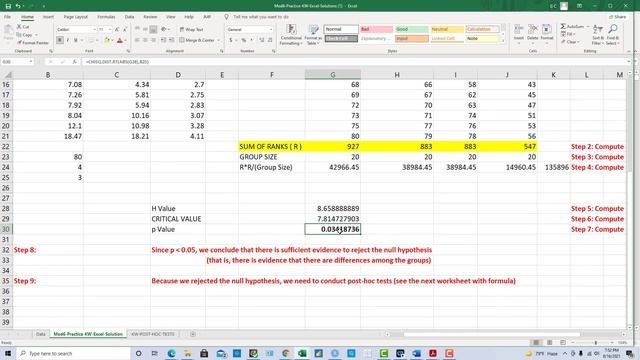This screenshot has height=360, width=640.
Task: Apply the Bad cell style
Action: point(376,29)
